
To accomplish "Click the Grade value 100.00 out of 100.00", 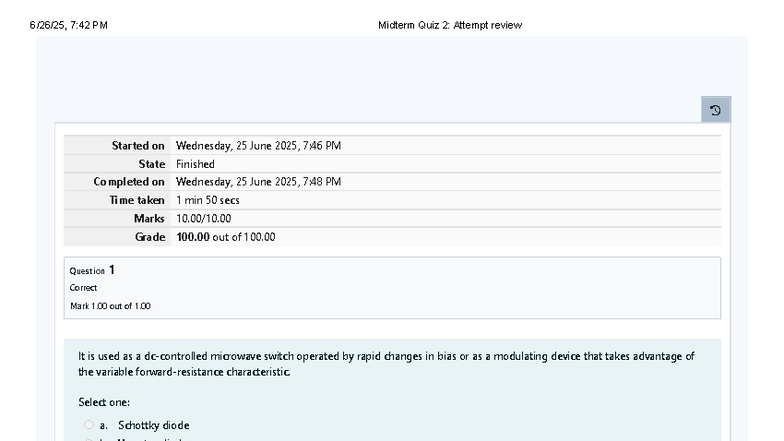I will point(225,237).
